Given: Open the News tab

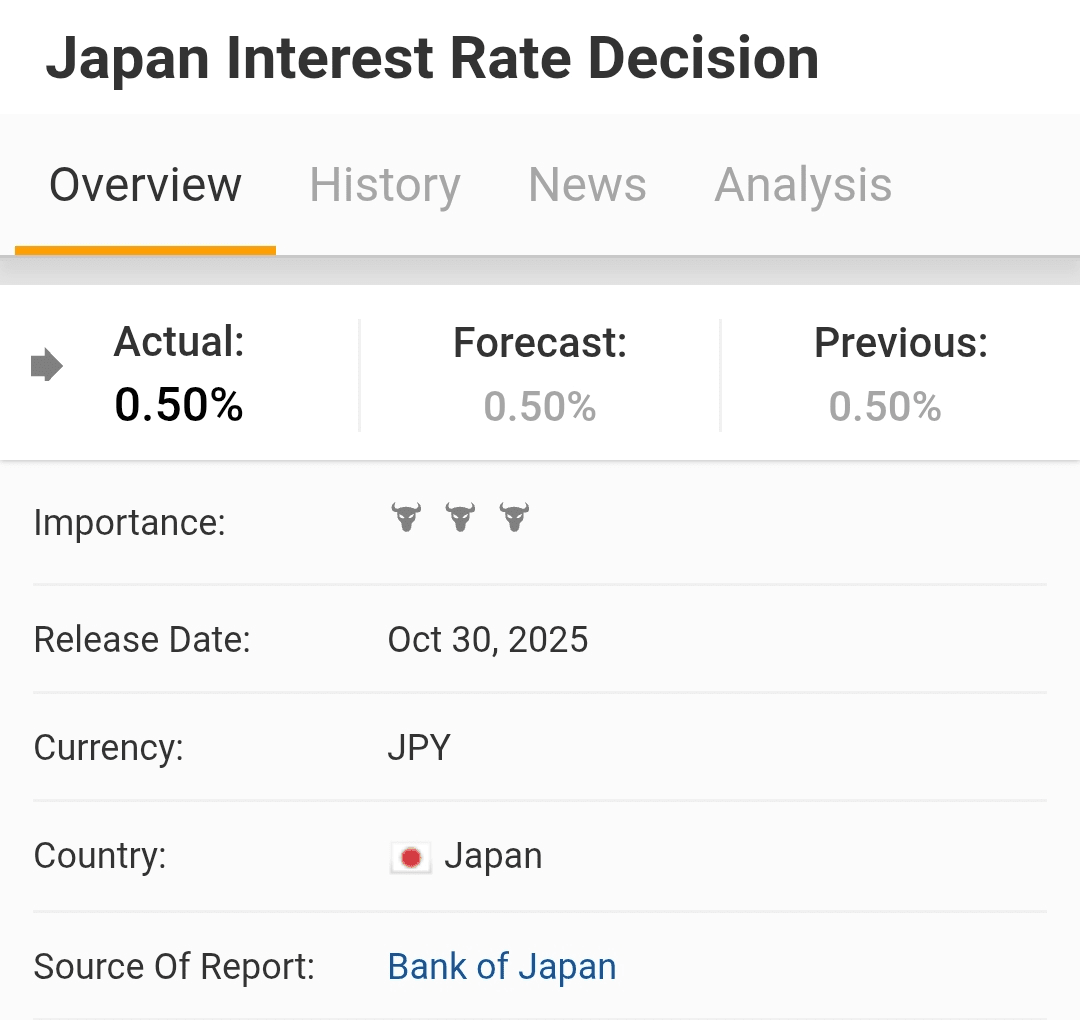Looking at the screenshot, I should 588,185.
